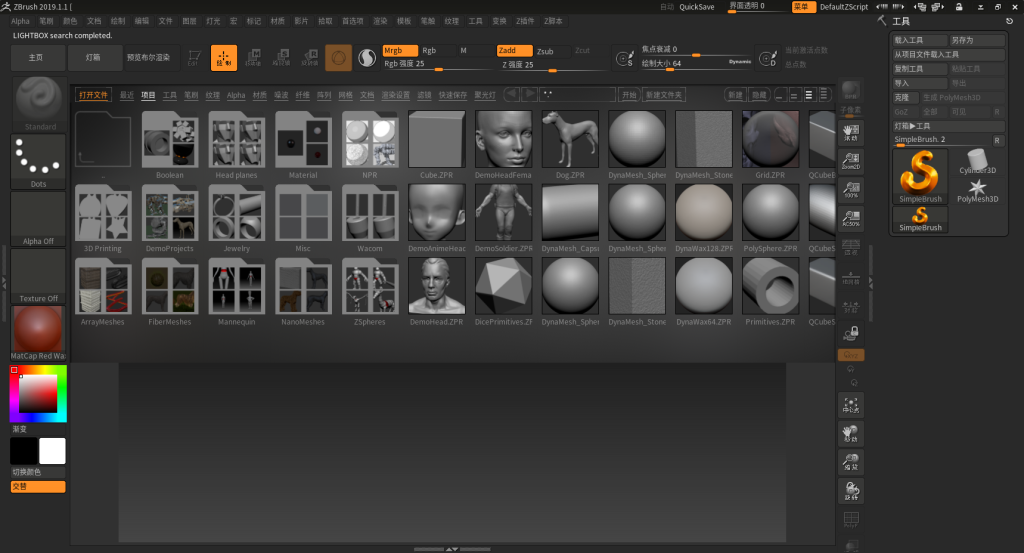Click the QuickSave button
The width and height of the screenshot is (1024, 553).
point(697,7)
